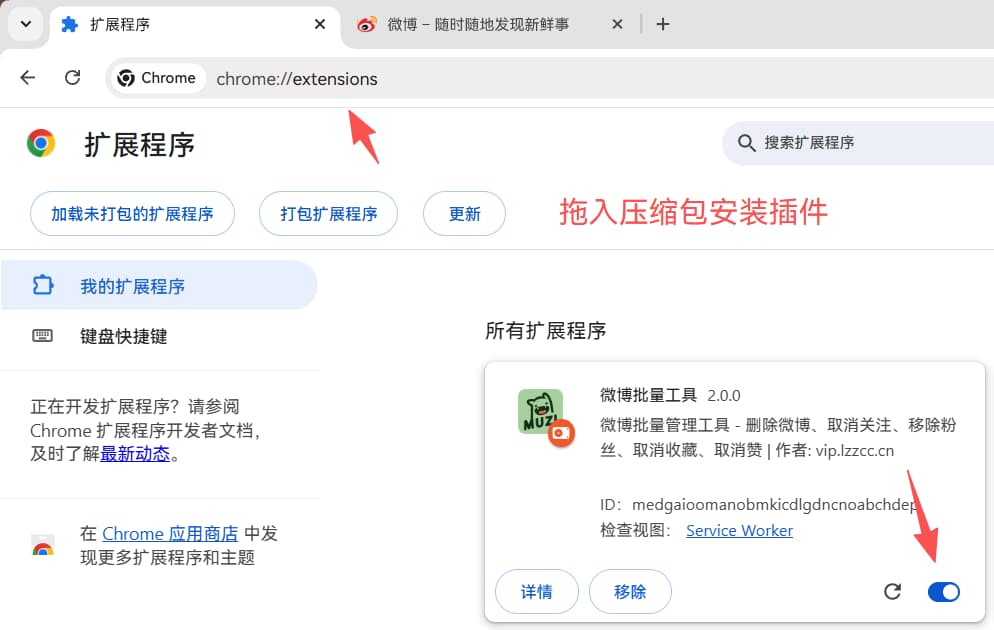Click 打包扩展程序 button
The image size is (994, 630).
[x=328, y=214]
